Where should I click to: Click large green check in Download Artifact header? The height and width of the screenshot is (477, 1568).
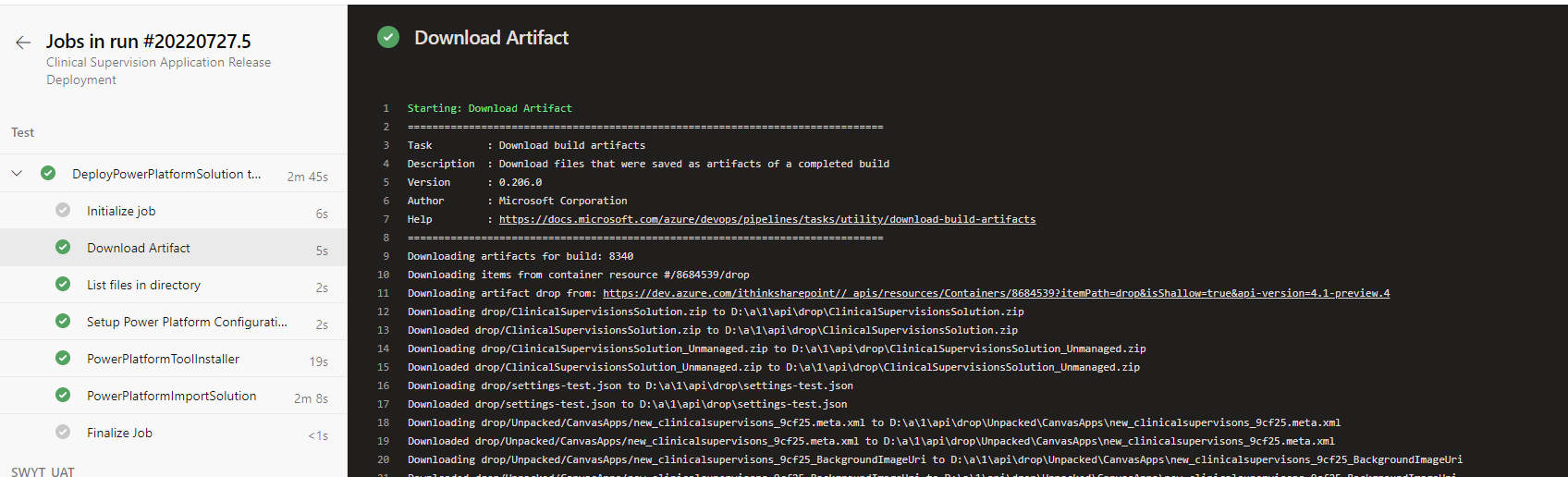388,38
